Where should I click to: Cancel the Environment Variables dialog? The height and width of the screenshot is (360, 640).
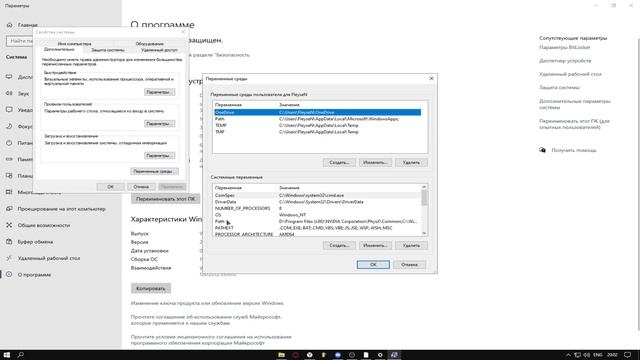tap(409, 264)
